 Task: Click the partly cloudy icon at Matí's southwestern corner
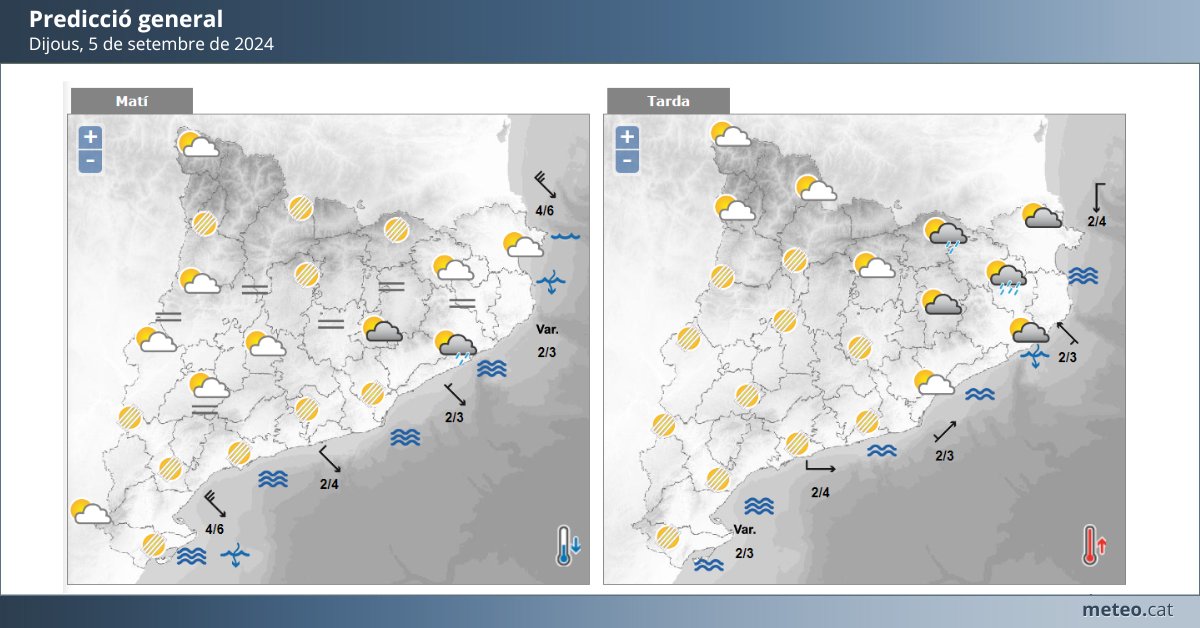[91, 512]
